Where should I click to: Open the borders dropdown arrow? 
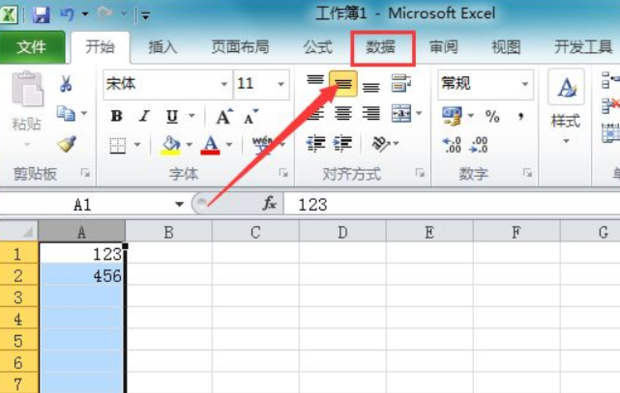coord(137,145)
